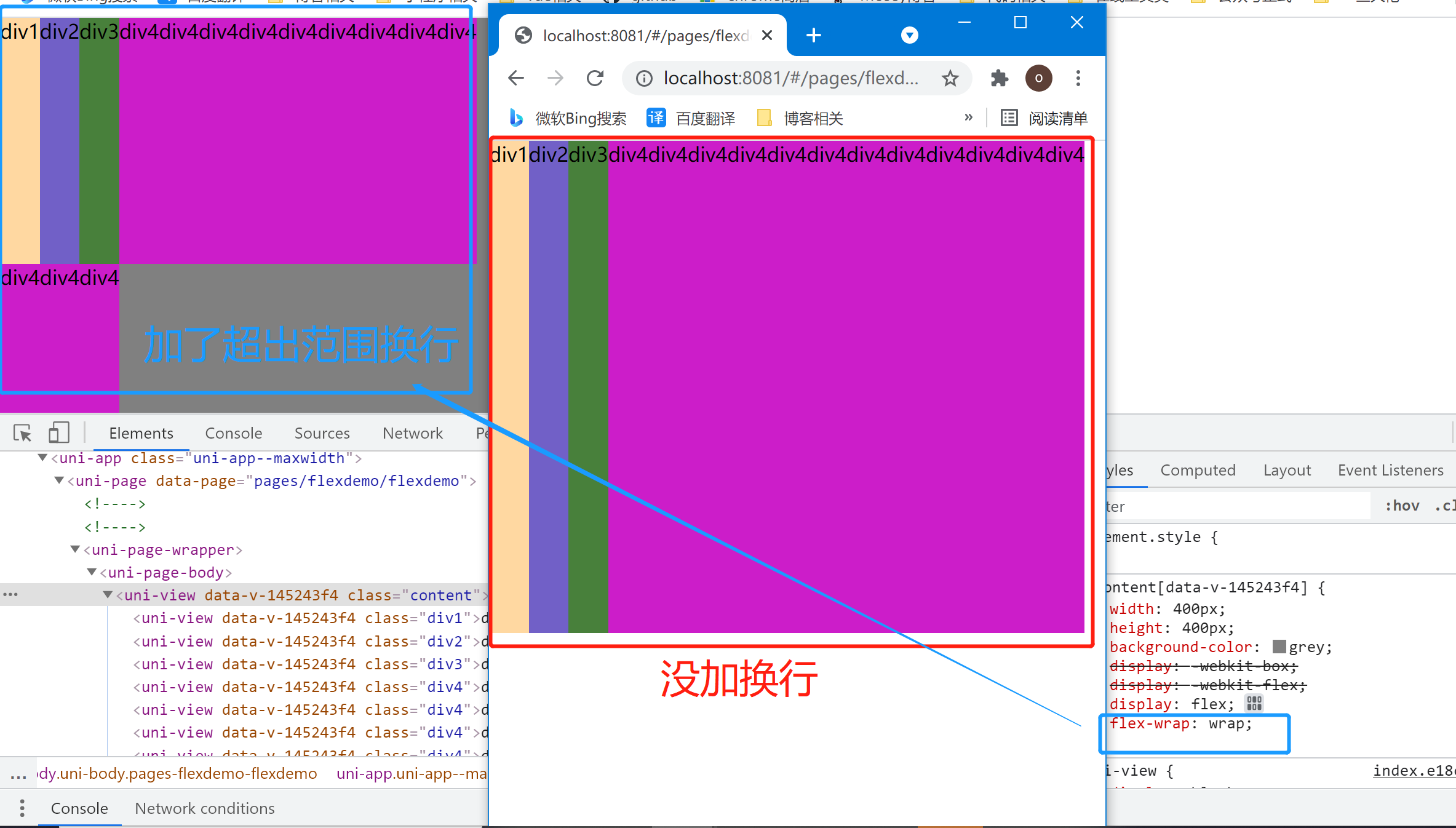Open the Computed styles tab

tap(1198, 470)
